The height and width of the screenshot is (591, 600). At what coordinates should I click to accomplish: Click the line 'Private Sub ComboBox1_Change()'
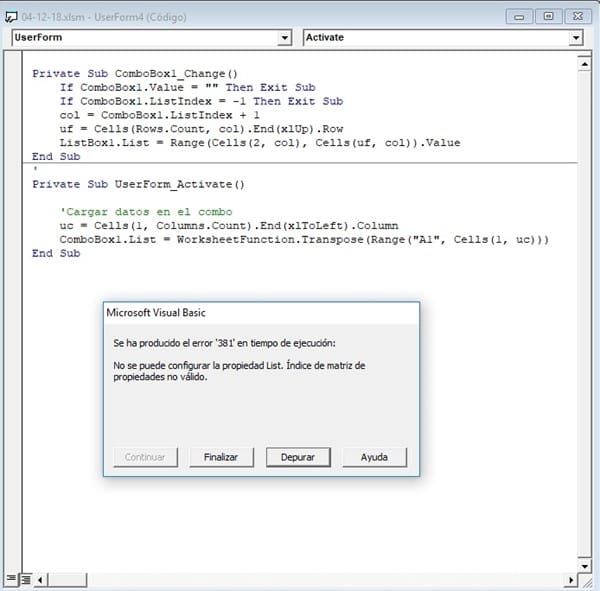(x=135, y=73)
